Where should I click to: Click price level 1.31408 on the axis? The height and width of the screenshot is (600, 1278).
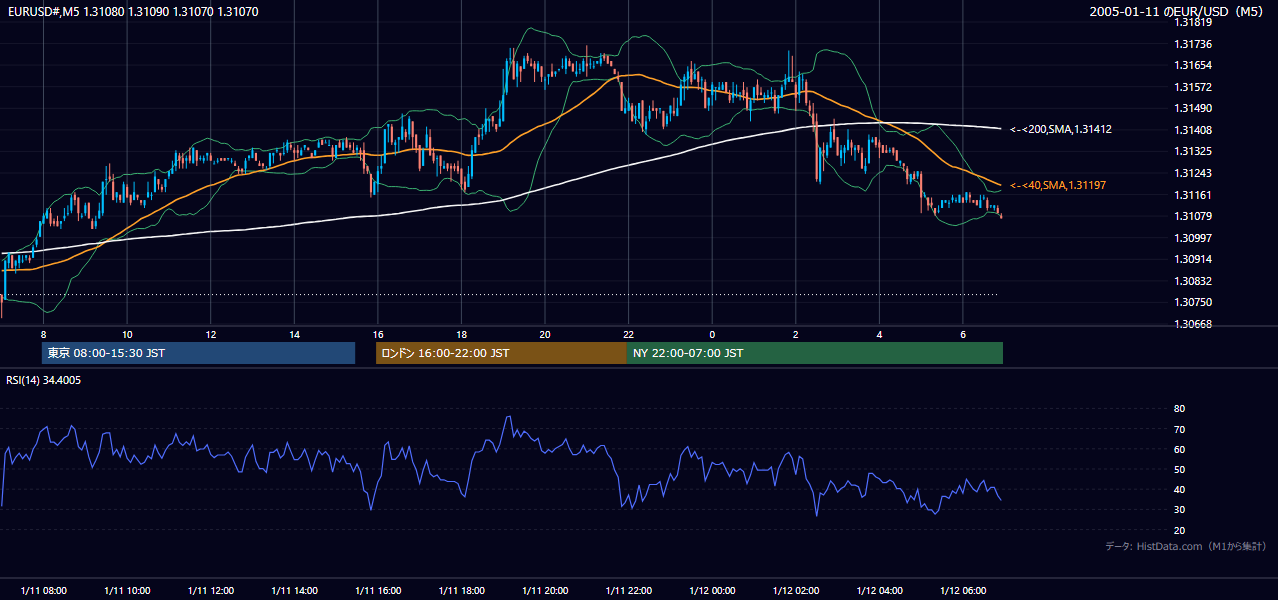click(x=1193, y=130)
